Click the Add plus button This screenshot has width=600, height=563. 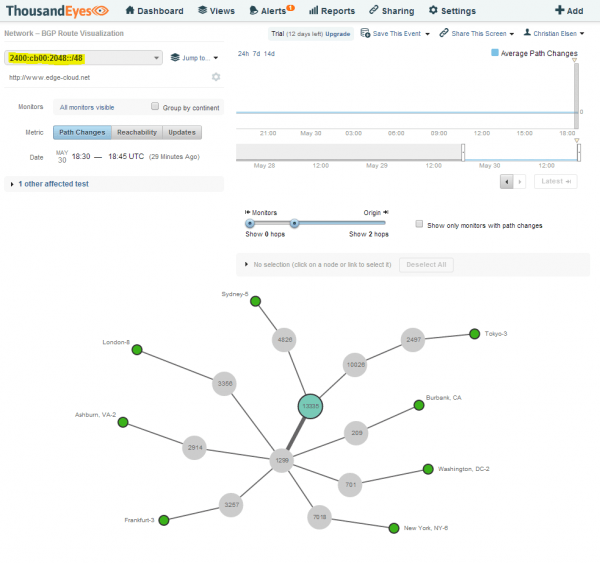569,11
